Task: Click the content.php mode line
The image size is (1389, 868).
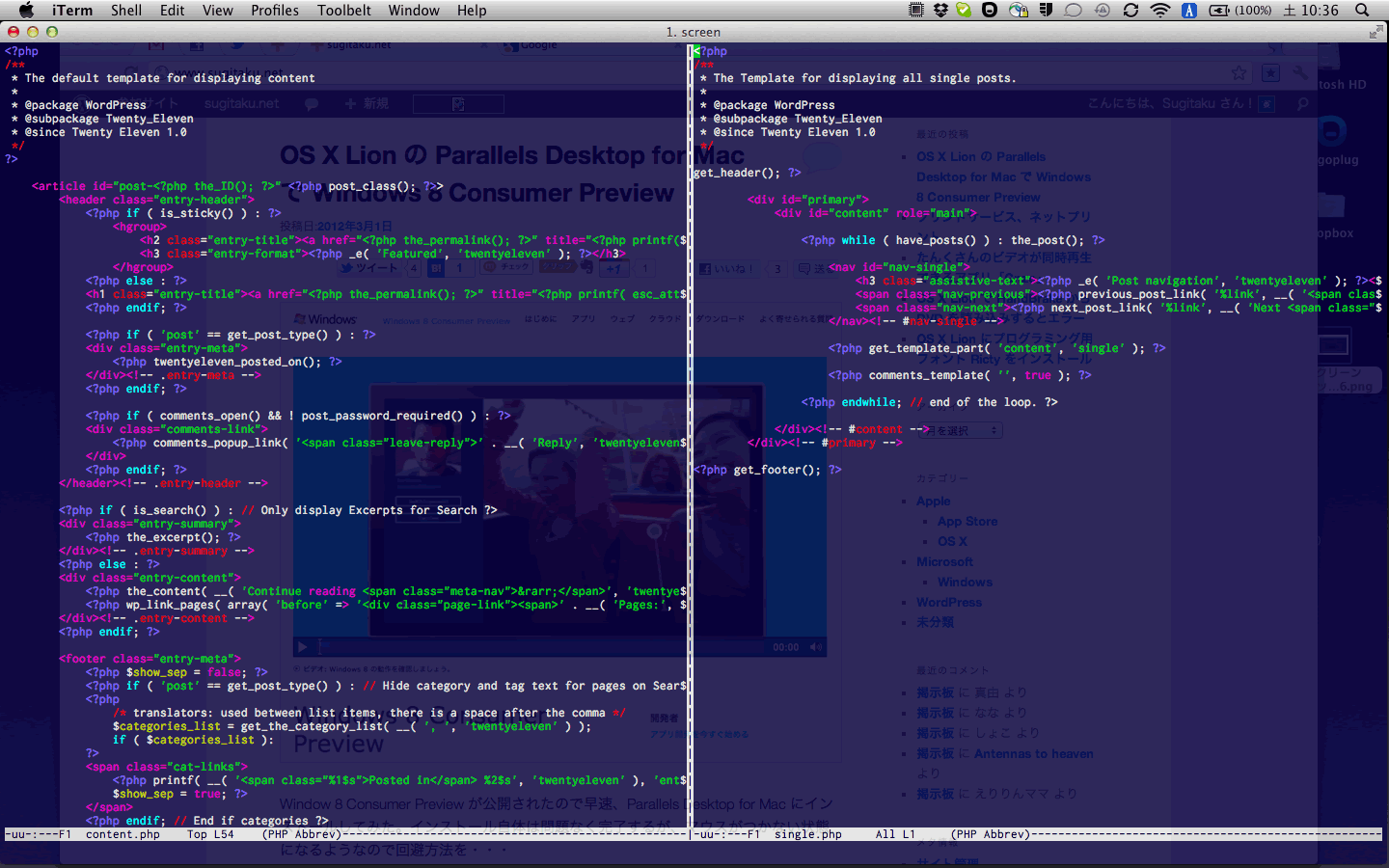Action: 123,834
